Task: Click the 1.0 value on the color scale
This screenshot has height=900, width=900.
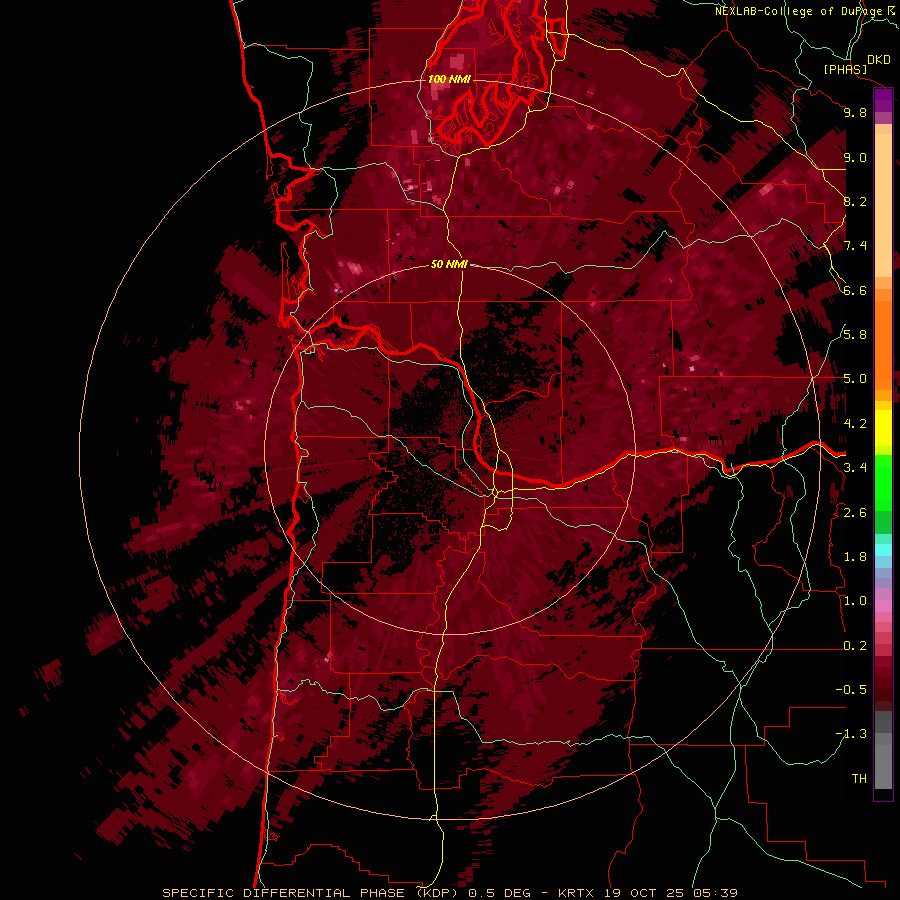Action: click(x=855, y=601)
